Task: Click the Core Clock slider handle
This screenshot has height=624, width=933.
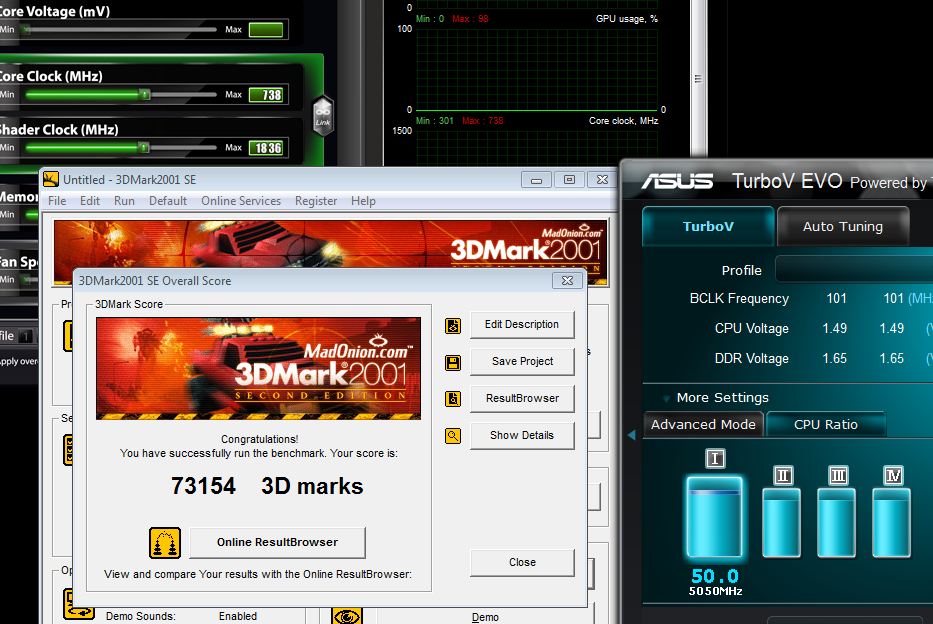Action: [x=145, y=94]
